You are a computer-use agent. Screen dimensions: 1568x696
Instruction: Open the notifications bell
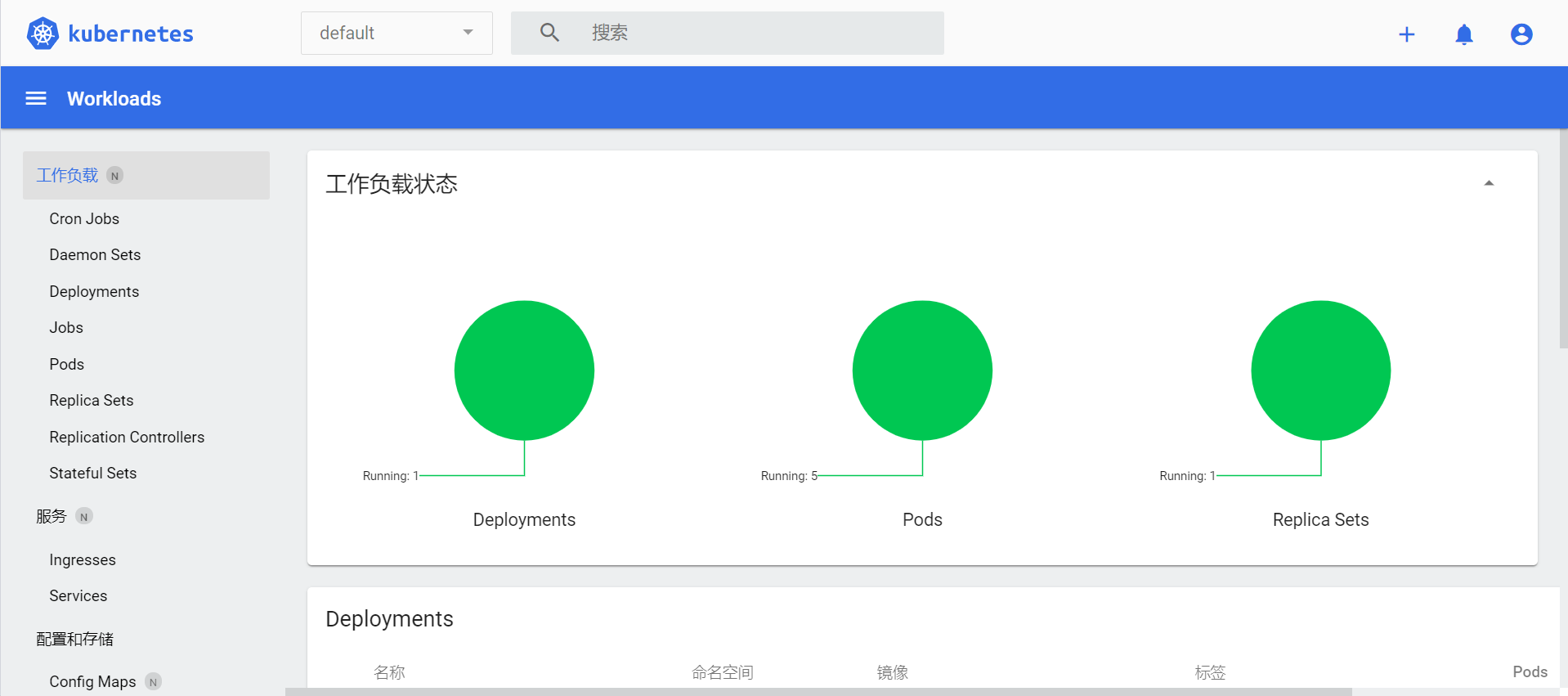point(1463,34)
